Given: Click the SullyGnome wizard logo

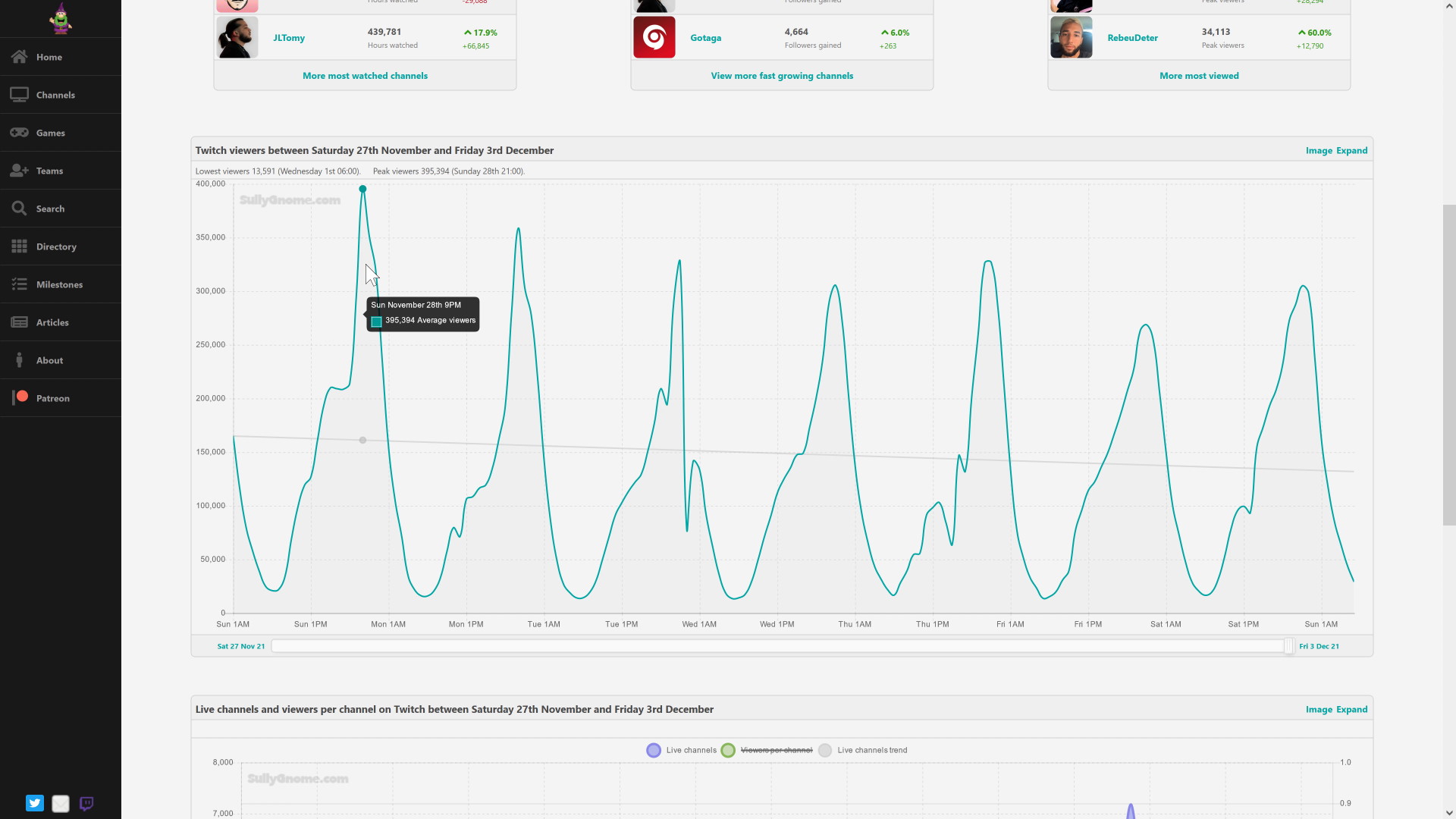Looking at the screenshot, I should [61, 18].
